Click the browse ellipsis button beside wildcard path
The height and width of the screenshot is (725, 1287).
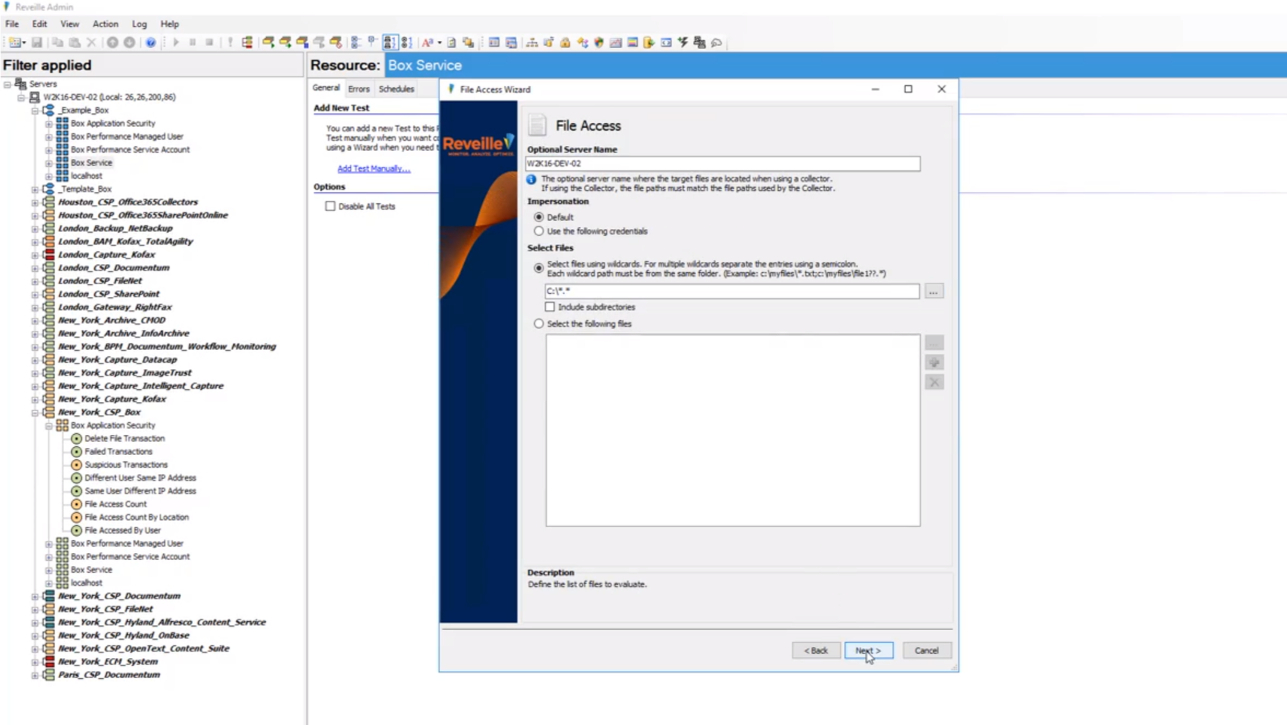pyautogui.click(x=934, y=291)
